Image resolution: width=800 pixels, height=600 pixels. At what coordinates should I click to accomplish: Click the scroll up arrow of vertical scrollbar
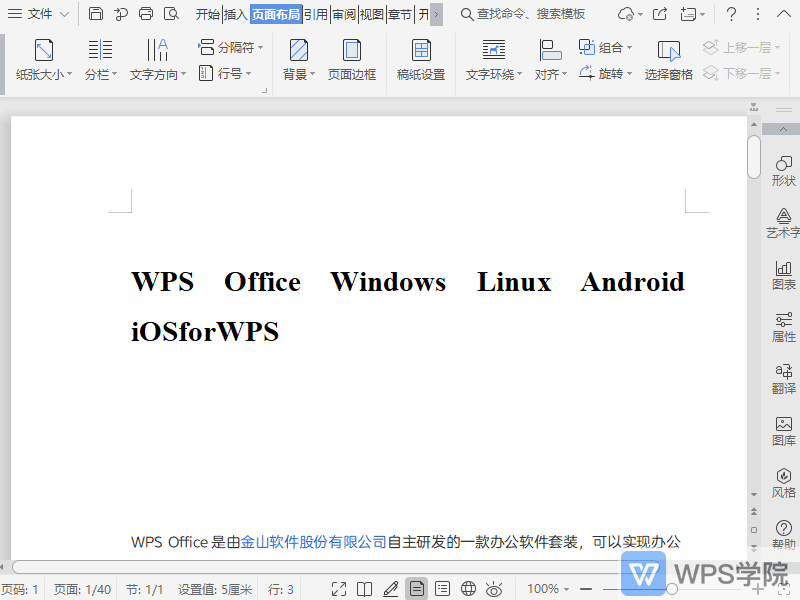point(754,124)
